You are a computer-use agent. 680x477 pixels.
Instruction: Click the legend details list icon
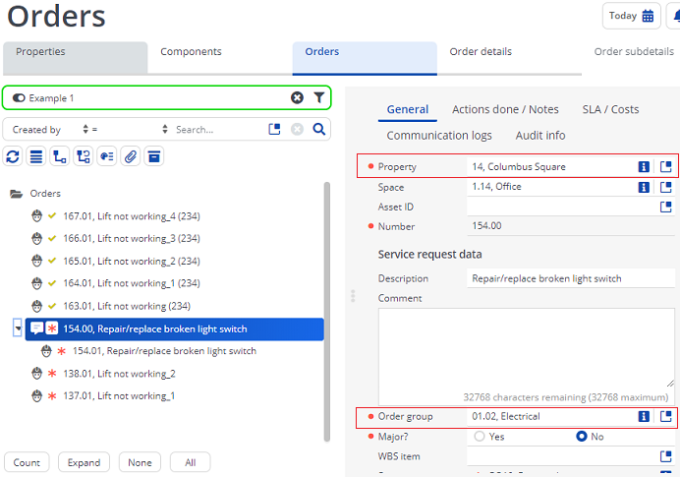coord(107,157)
